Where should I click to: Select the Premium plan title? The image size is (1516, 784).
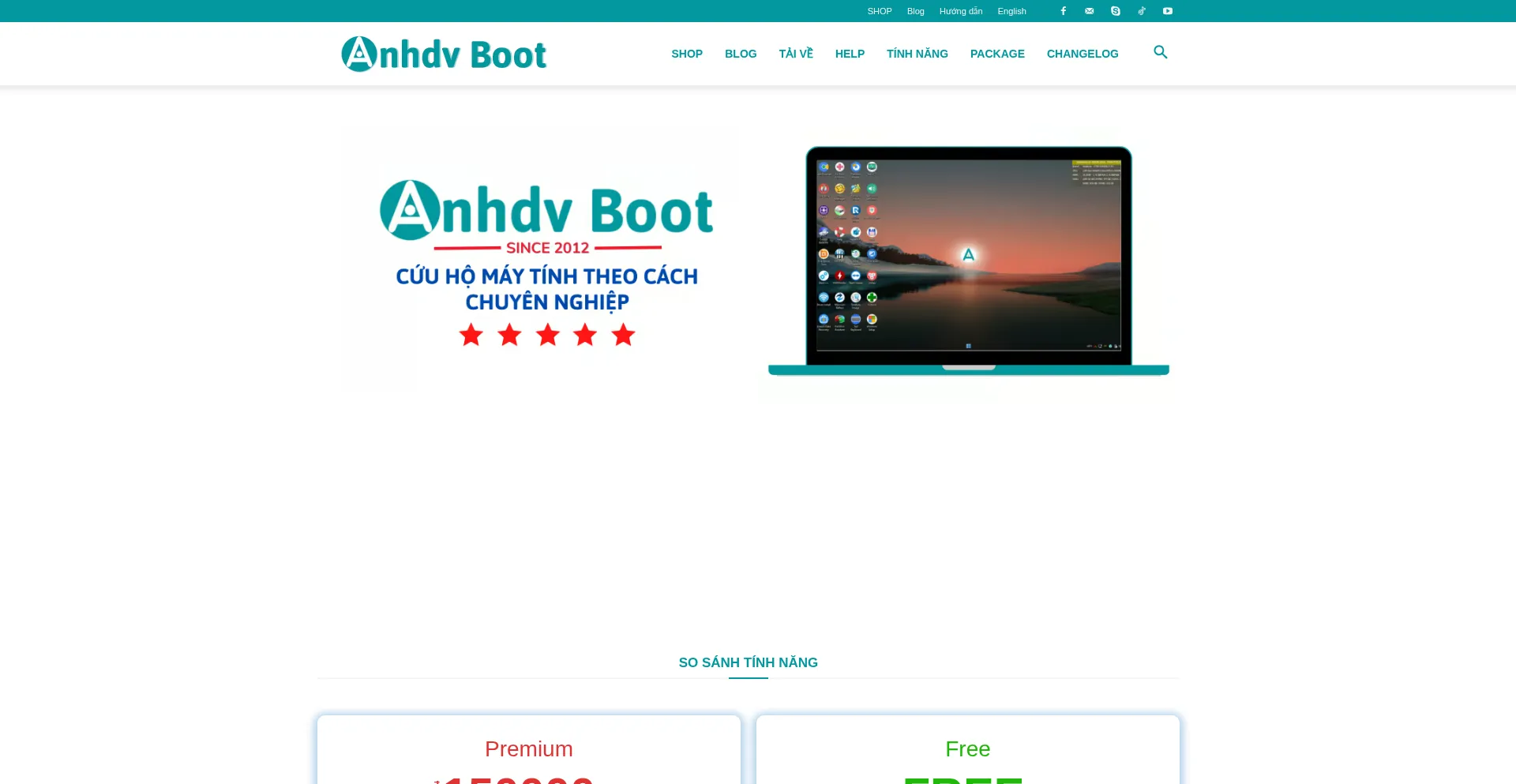point(529,748)
